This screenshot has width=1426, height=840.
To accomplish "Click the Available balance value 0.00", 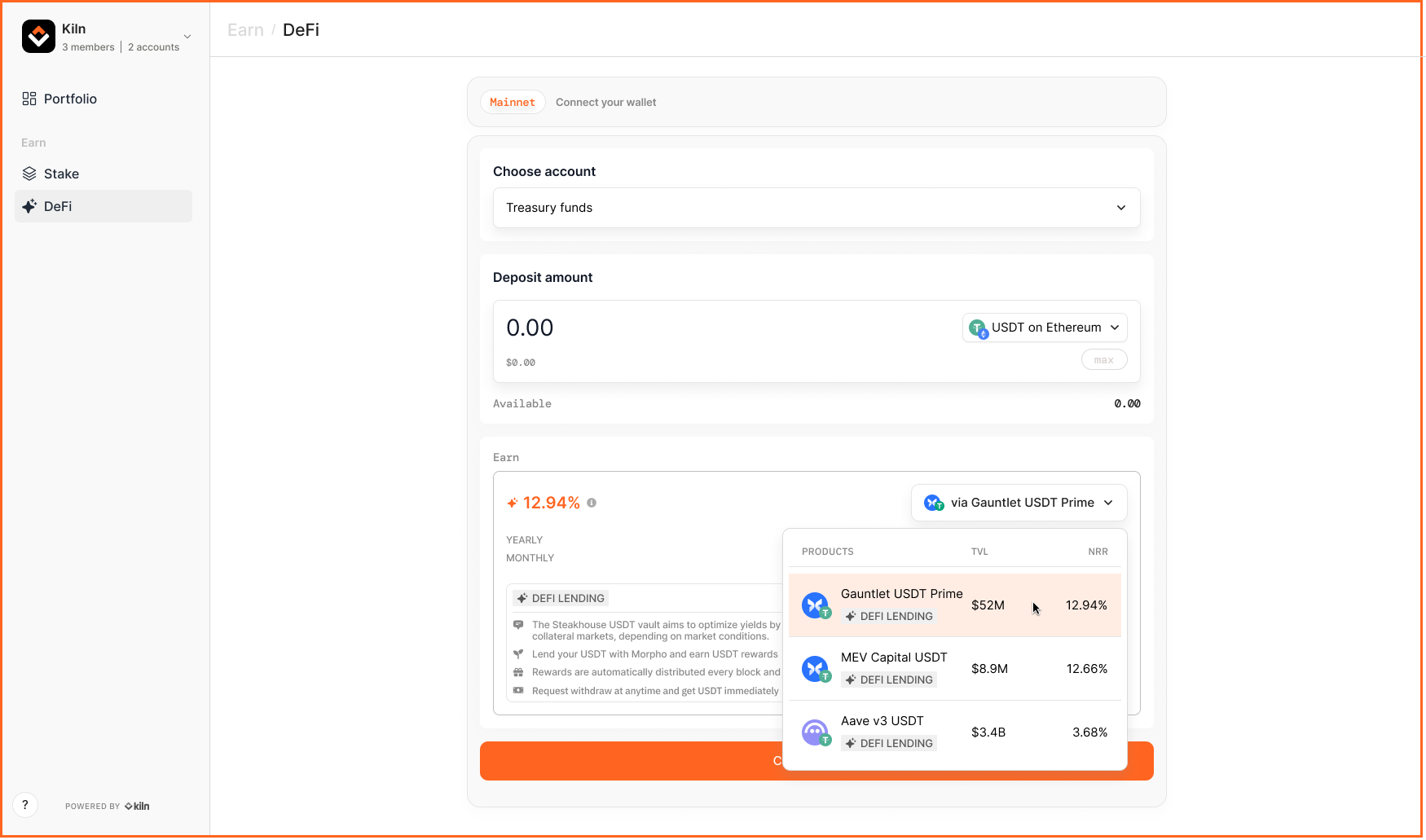I will 1127,403.
